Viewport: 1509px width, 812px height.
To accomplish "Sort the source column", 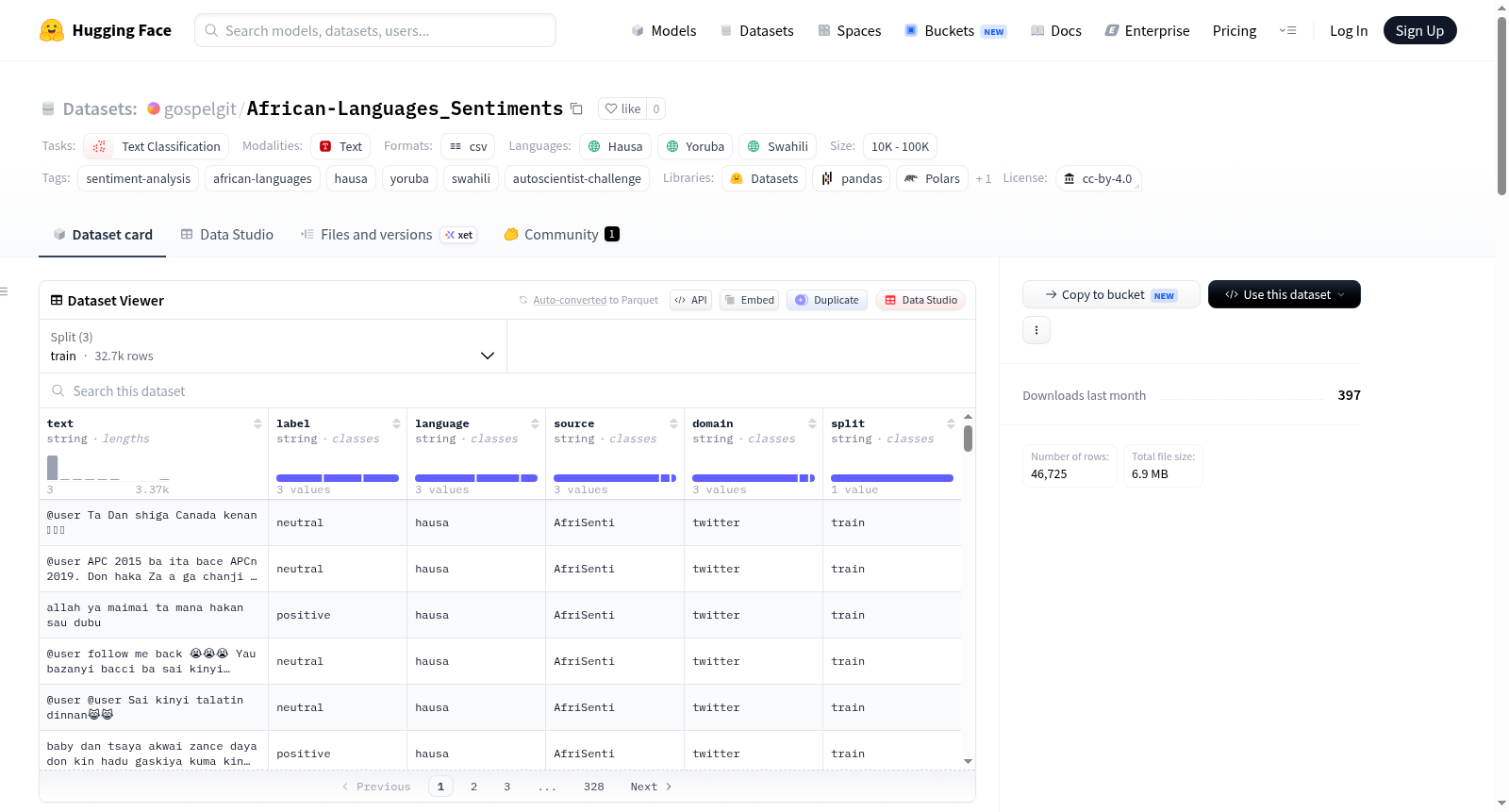I will (x=673, y=423).
